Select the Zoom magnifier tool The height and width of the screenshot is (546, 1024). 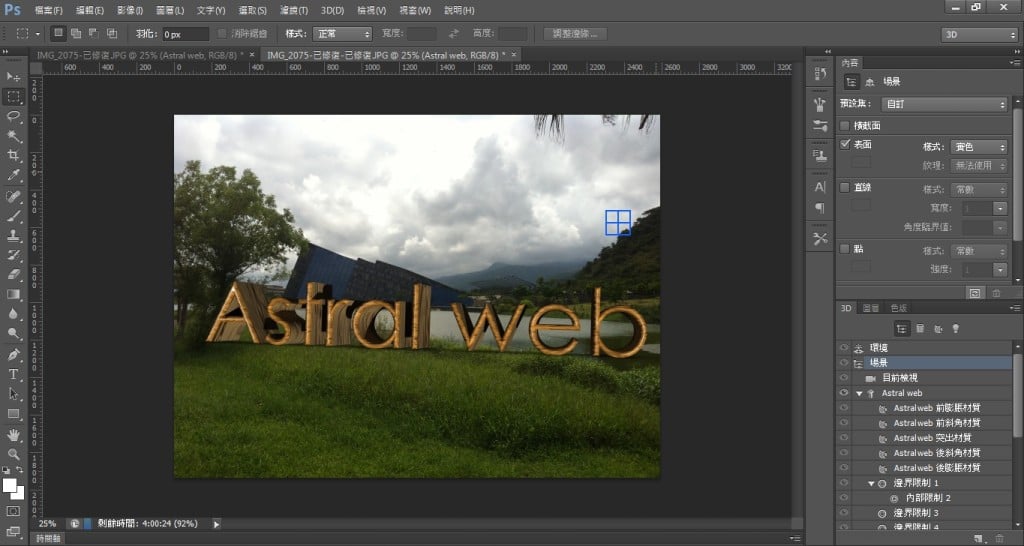click(13, 453)
